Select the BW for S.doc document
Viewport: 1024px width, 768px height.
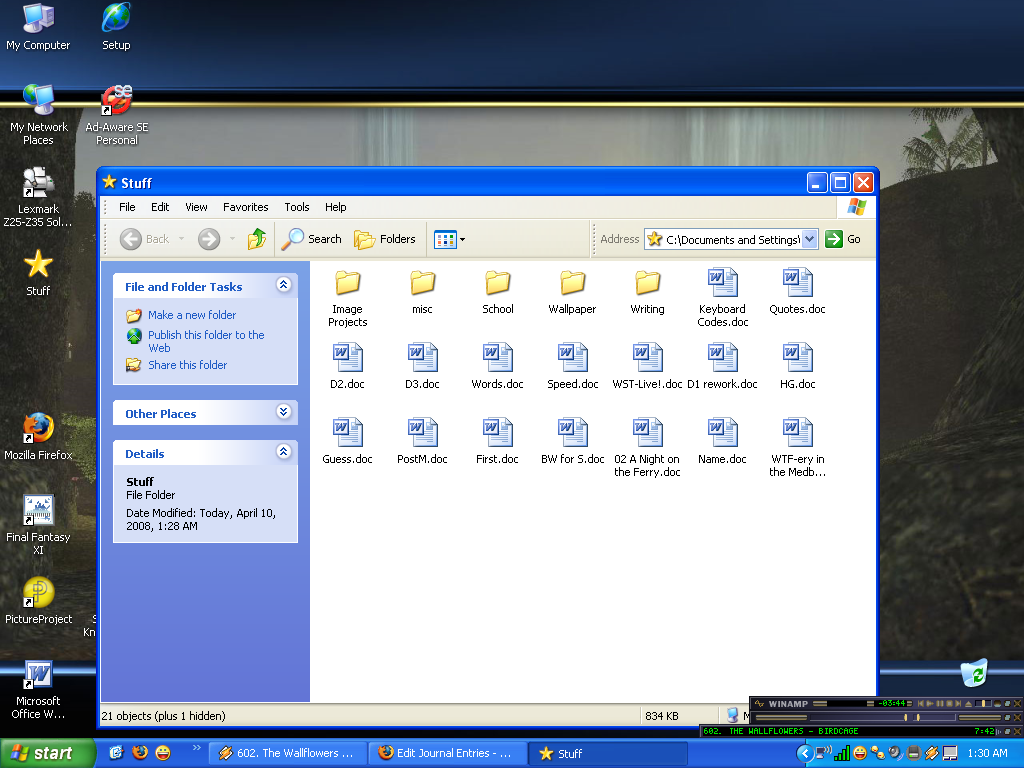point(573,441)
